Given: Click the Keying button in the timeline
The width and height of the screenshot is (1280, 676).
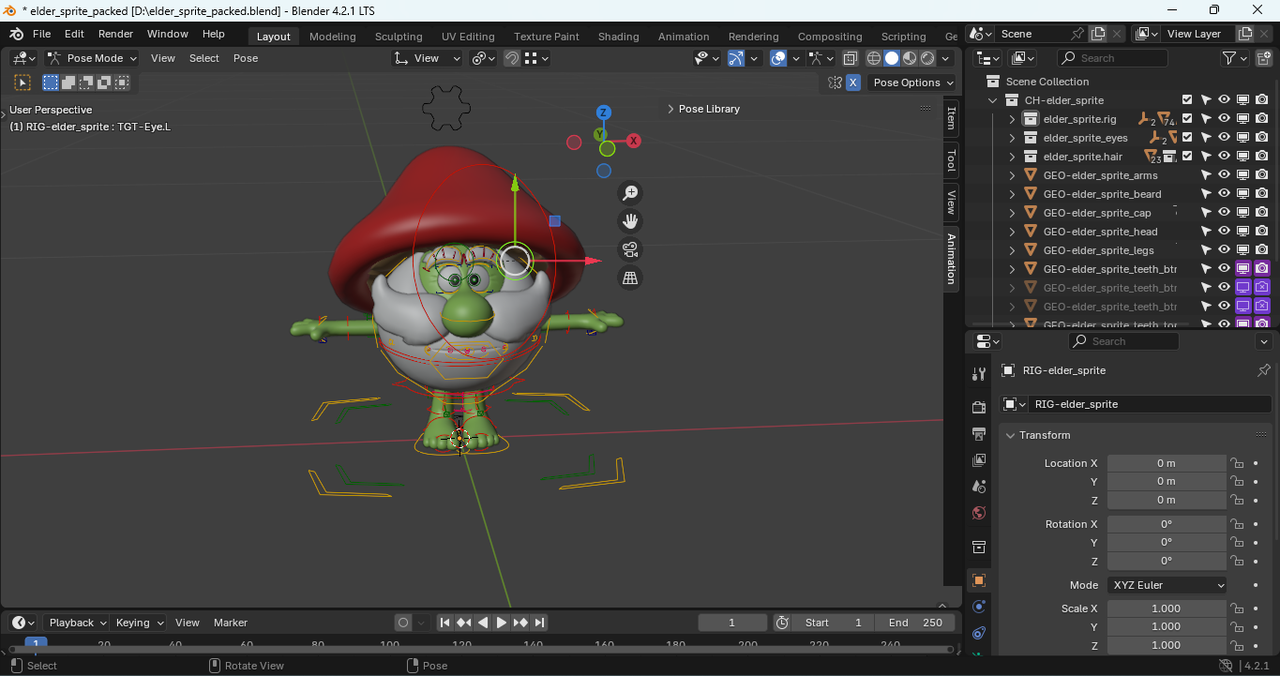Looking at the screenshot, I should 139,622.
